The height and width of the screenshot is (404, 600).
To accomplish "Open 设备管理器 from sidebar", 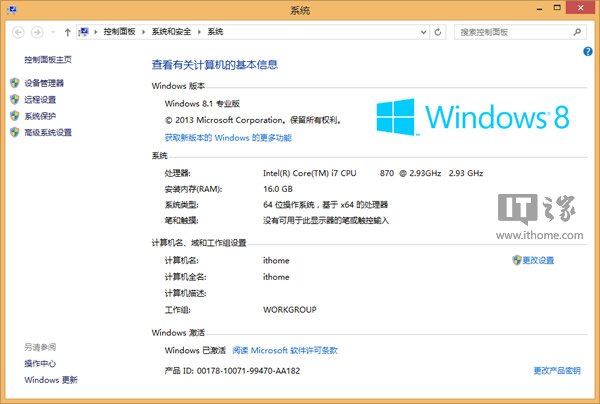I will click(44, 83).
